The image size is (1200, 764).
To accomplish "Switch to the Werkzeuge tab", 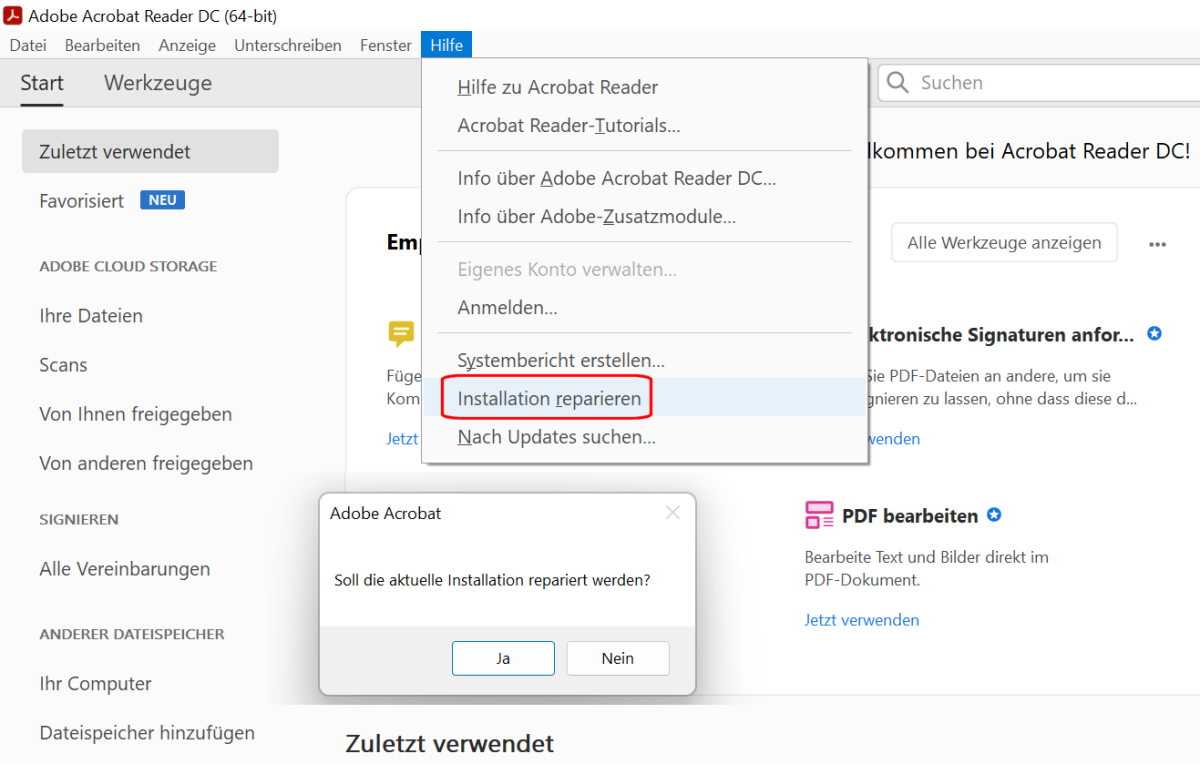I will click(x=158, y=83).
